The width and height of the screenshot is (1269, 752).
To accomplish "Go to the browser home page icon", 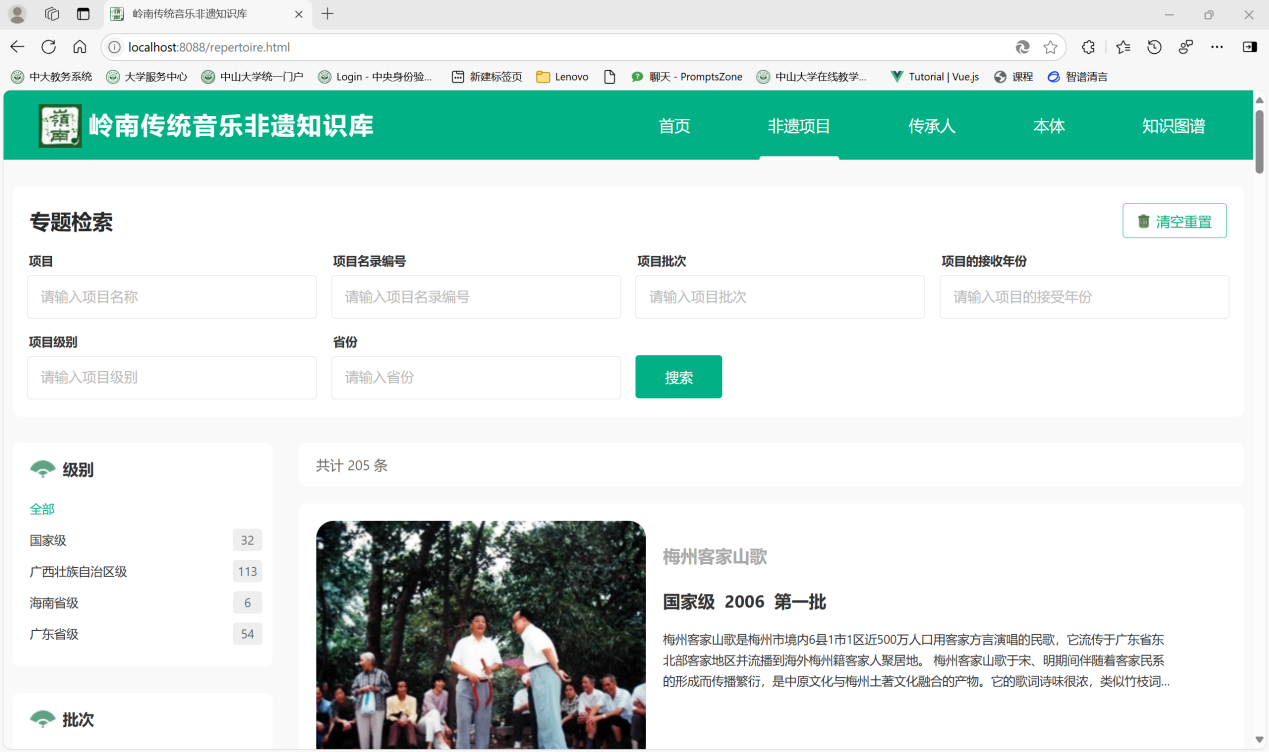I will [80, 47].
